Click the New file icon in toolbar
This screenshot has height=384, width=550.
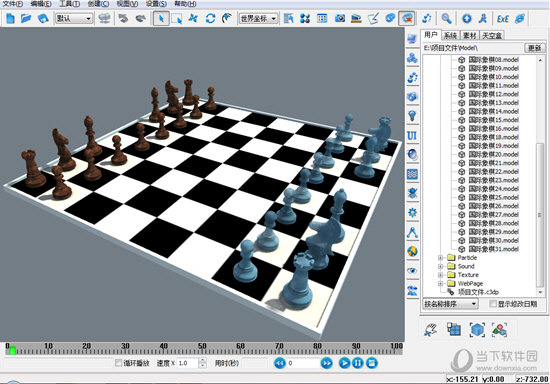[x=10, y=18]
